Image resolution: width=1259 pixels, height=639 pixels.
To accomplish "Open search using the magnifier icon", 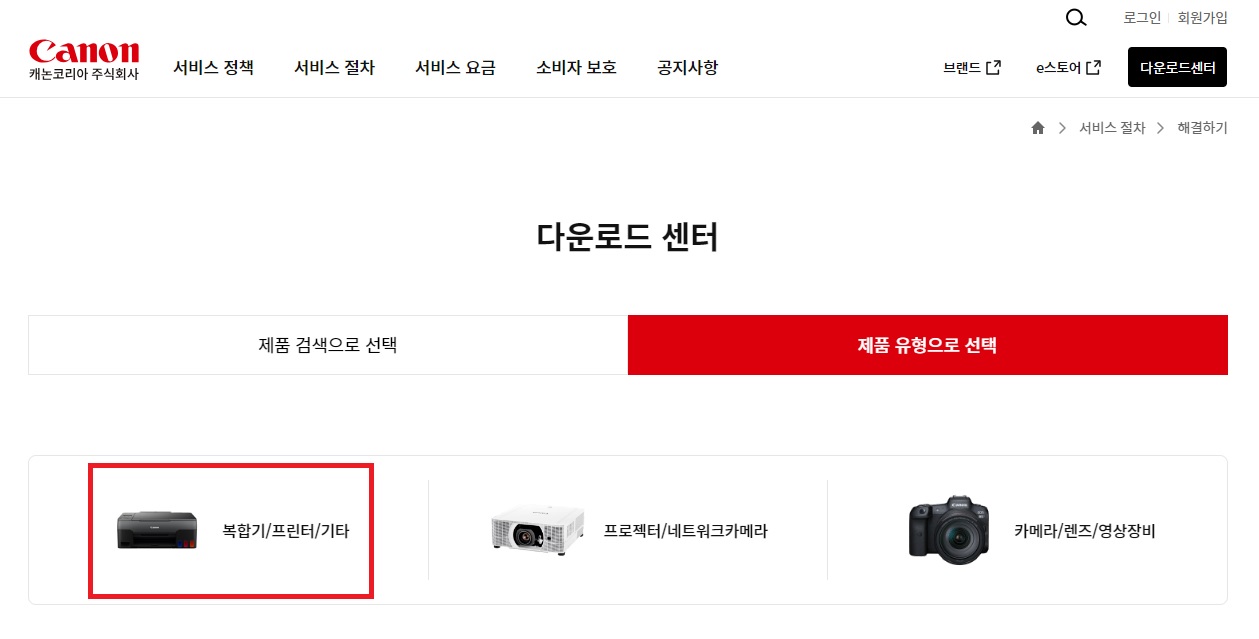I will (1075, 18).
